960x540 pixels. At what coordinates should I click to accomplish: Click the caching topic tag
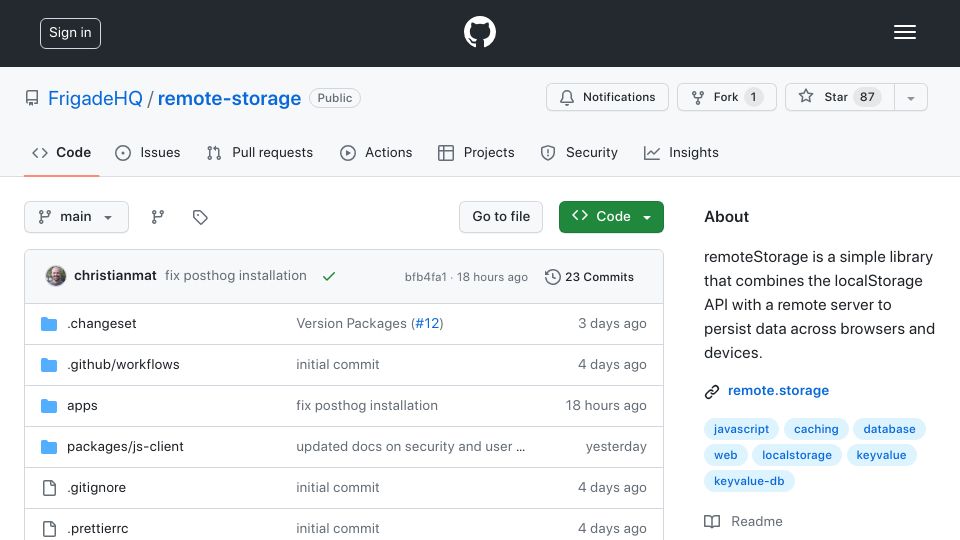click(816, 429)
